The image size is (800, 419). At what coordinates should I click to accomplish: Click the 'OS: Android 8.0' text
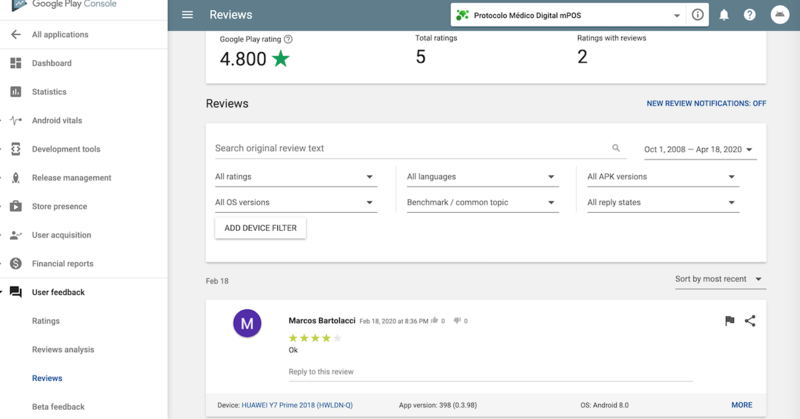[x=605, y=405]
